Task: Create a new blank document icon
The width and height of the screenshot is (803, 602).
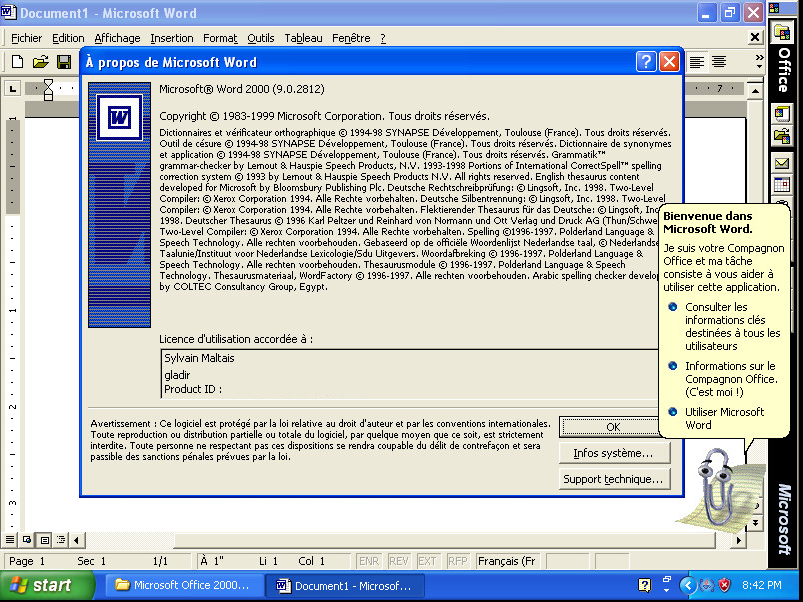Action: pos(17,62)
